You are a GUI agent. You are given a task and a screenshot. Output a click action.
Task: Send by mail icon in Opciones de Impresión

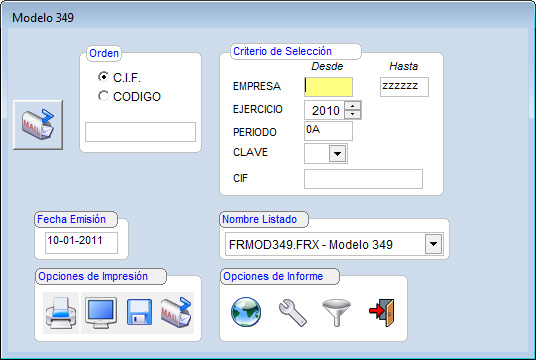click(176, 312)
